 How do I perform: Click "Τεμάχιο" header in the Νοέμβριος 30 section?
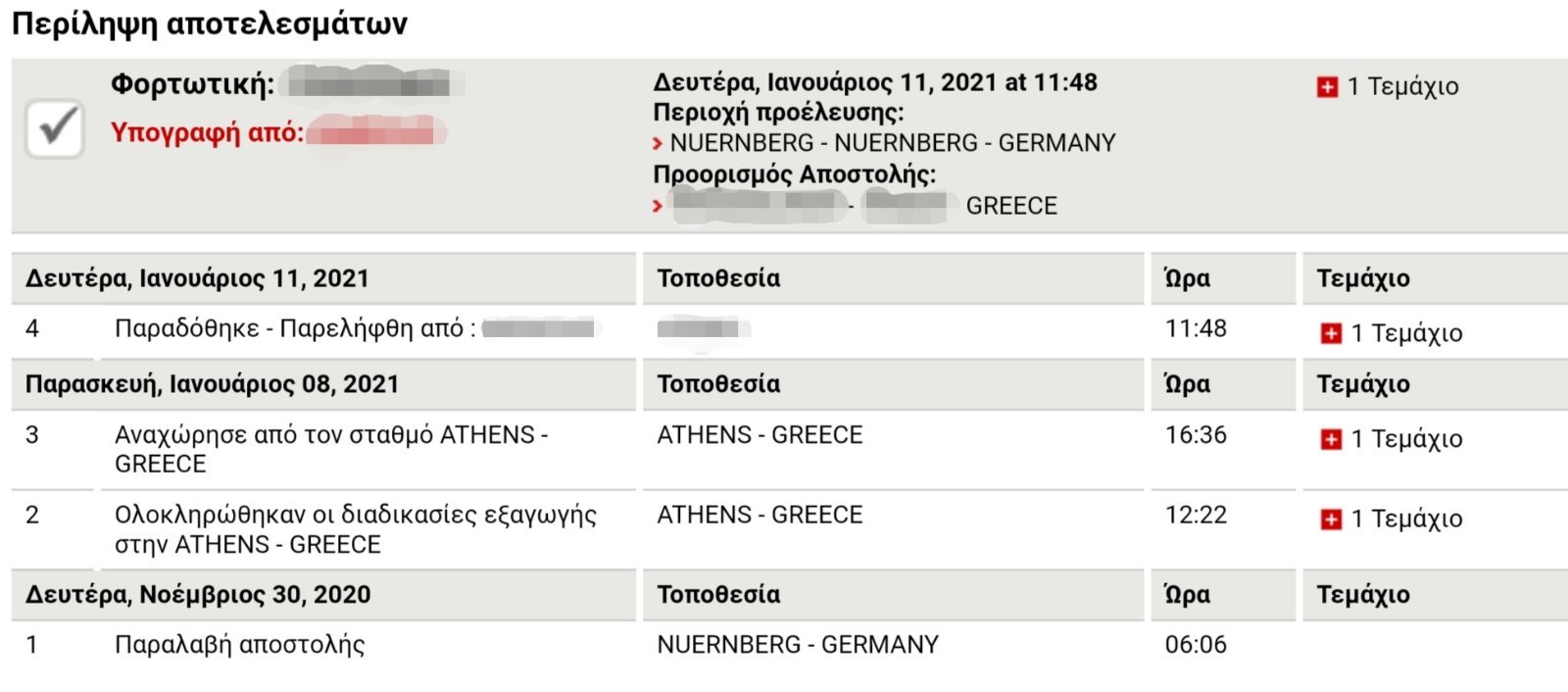coord(1362,595)
